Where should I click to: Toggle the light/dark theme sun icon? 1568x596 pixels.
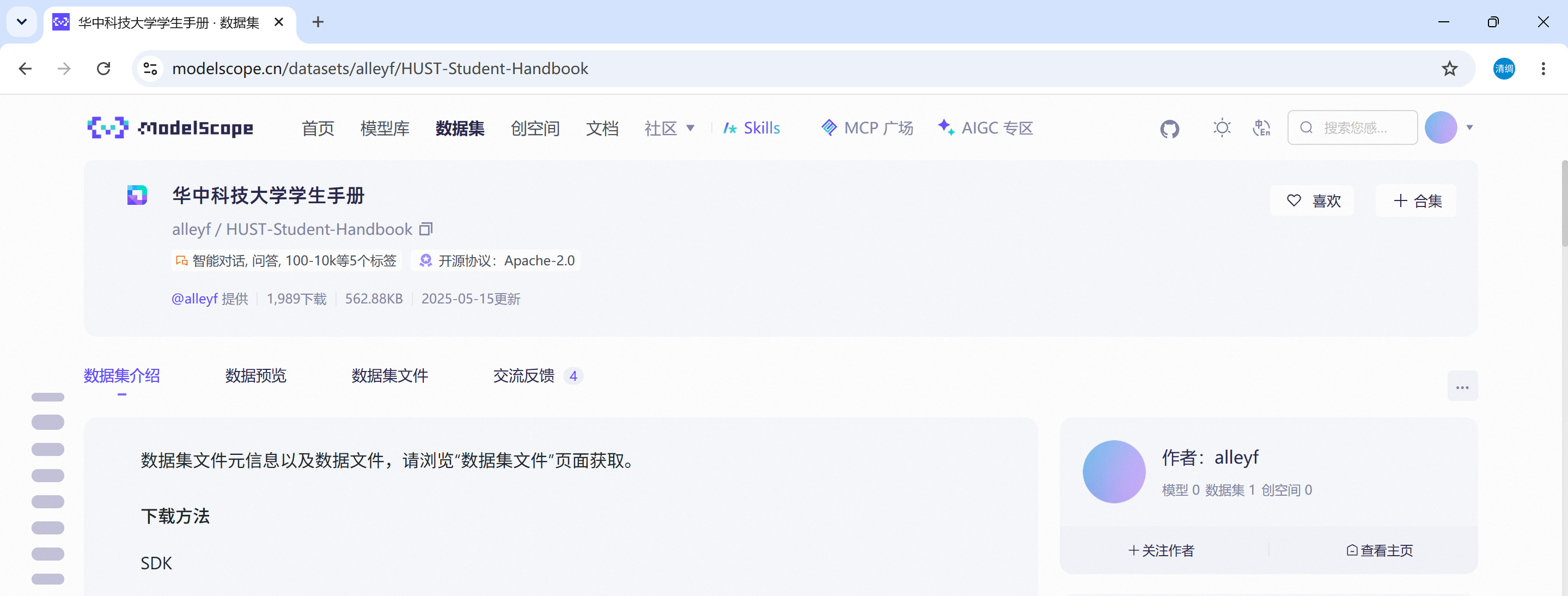click(x=1222, y=128)
